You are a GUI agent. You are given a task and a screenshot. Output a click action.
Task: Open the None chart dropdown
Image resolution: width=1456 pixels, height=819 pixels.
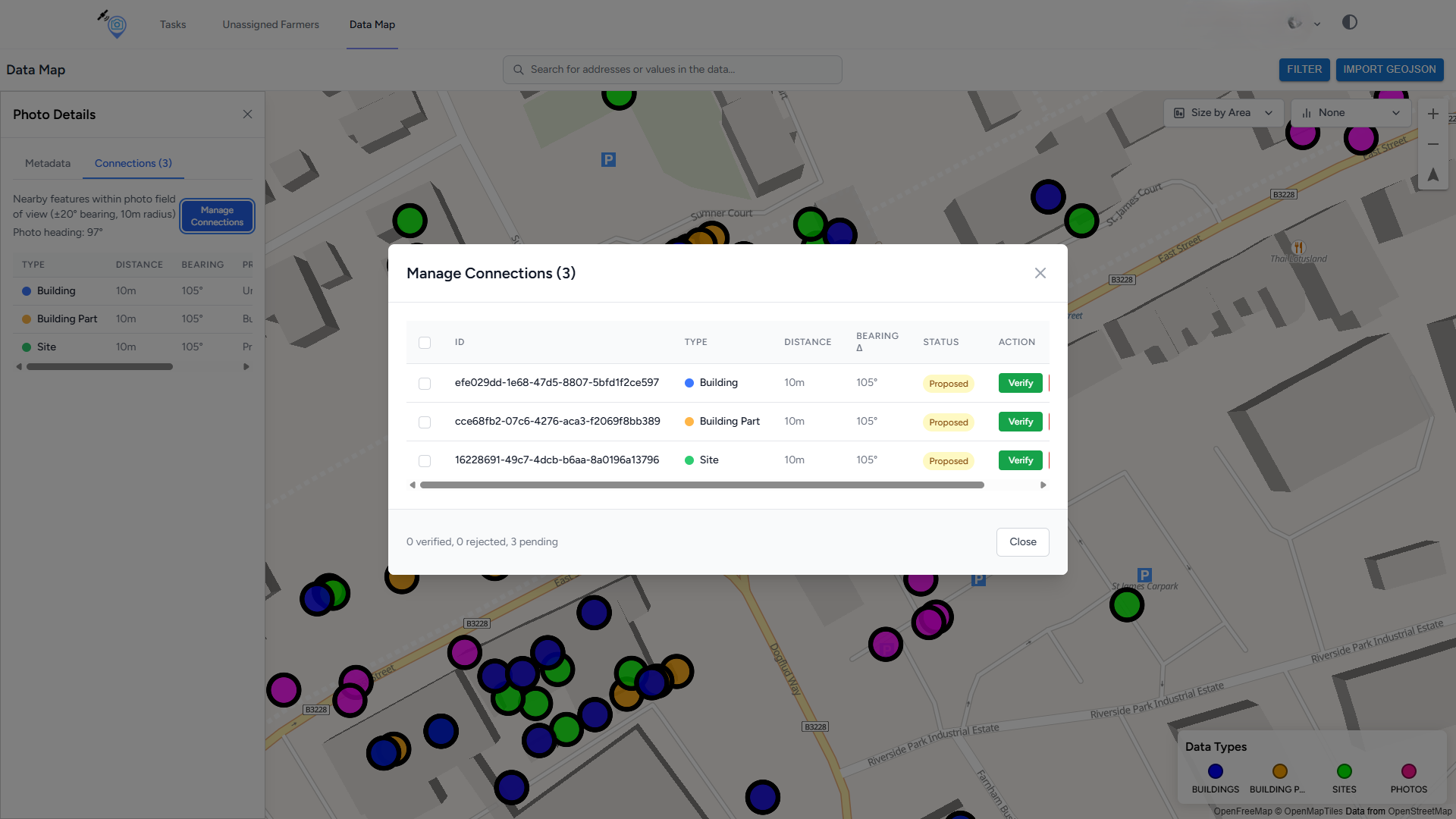click(1350, 113)
